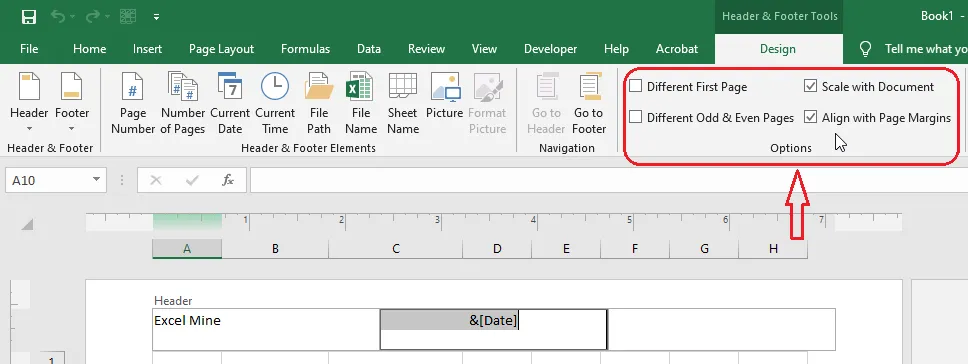Click the empty right header section

pyautogui.click(x=721, y=329)
